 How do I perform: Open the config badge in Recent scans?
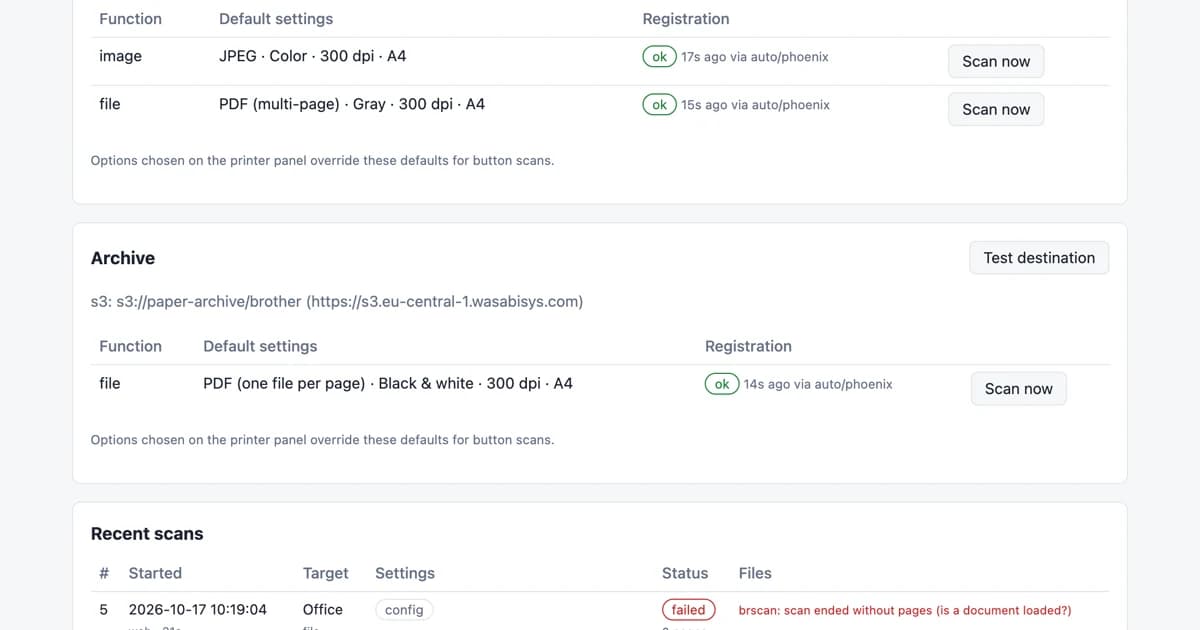(x=404, y=610)
